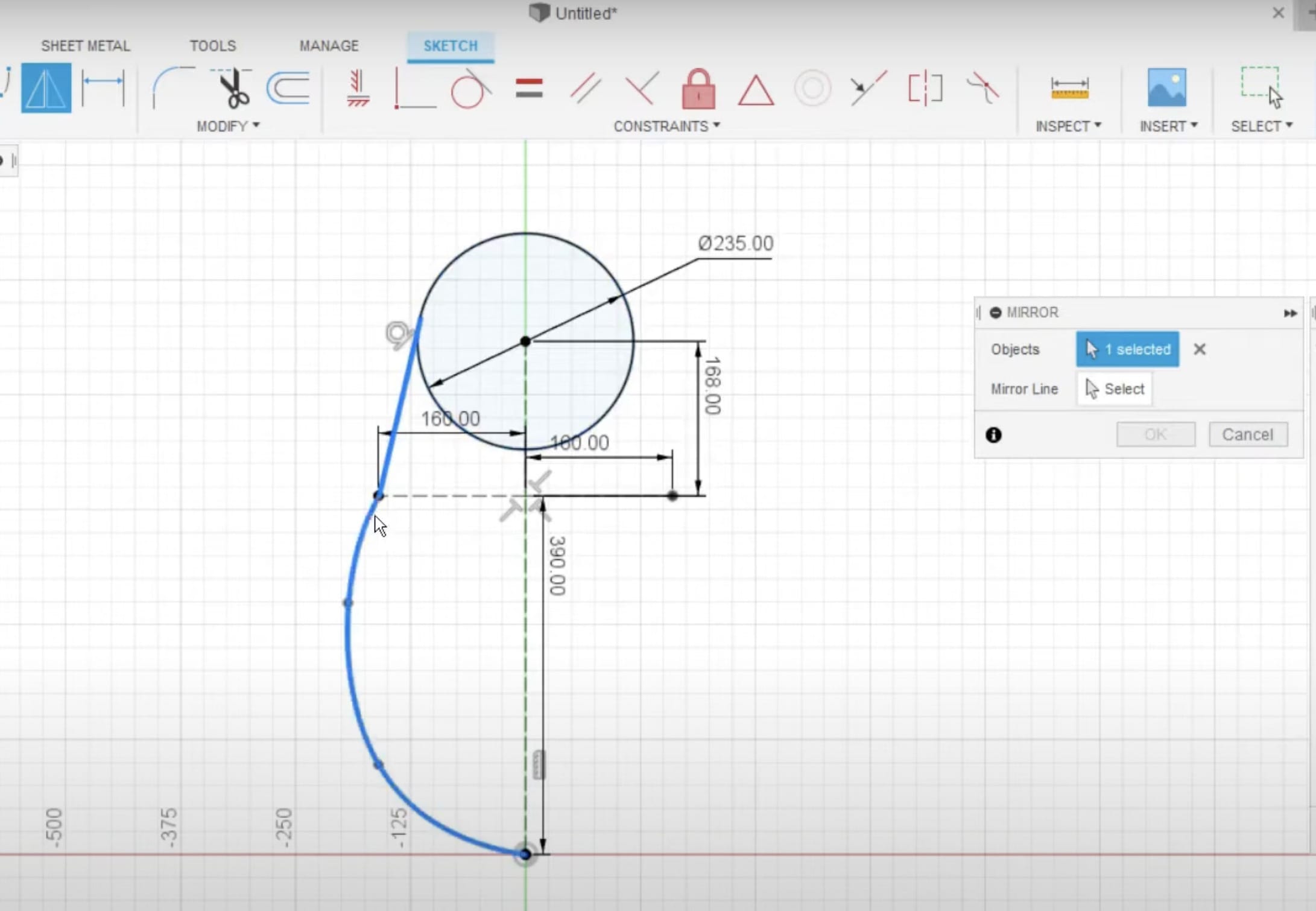1316x911 pixels.
Task: Open the CONSTRAINTS dropdown menu
Action: pyautogui.click(x=666, y=126)
